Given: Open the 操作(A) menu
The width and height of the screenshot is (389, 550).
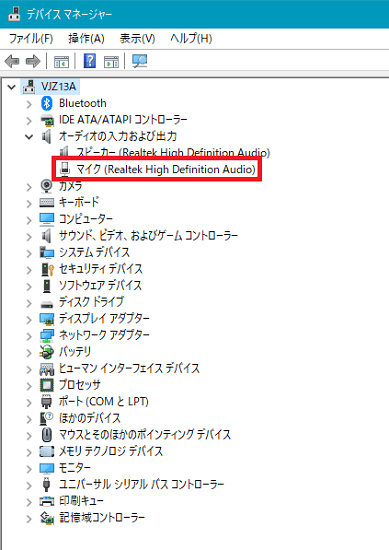Looking at the screenshot, I should coord(86,38).
